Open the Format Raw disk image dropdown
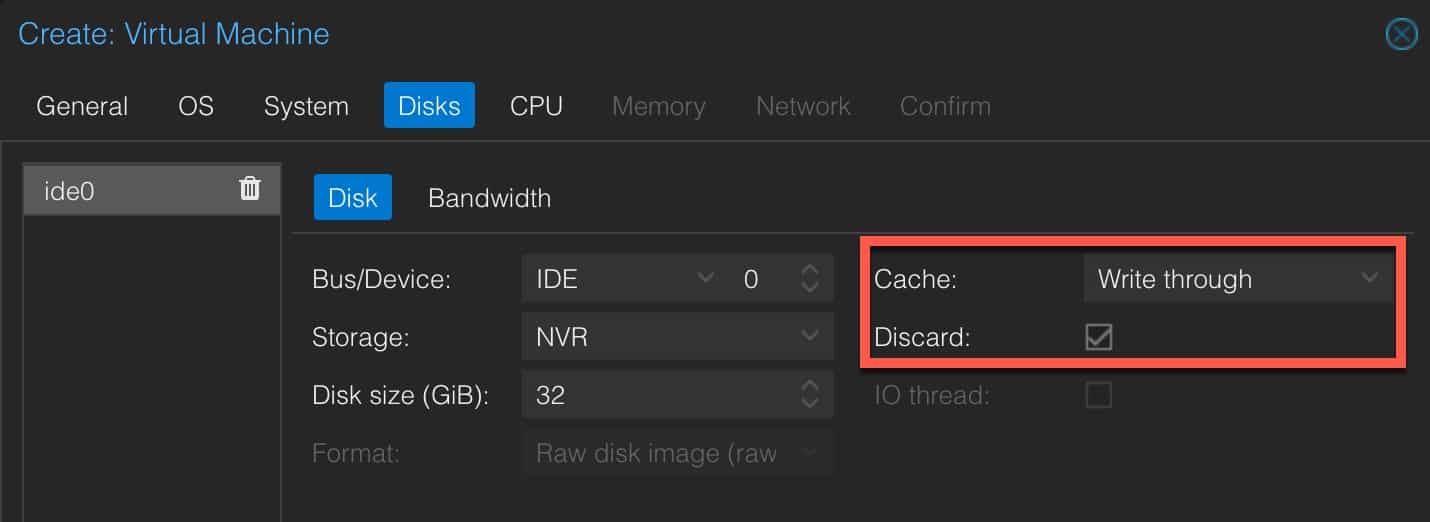The width and height of the screenshot is (1430, 522). 678,453
